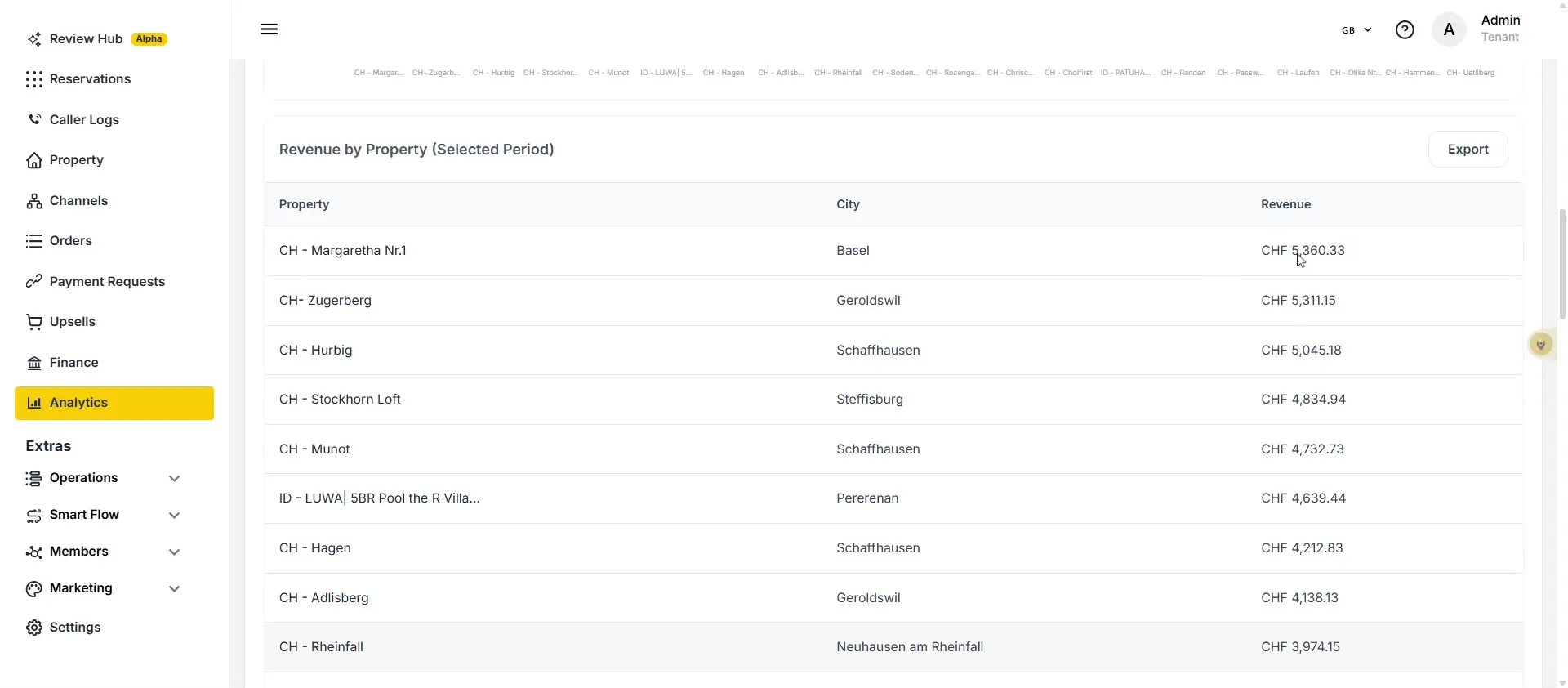Click the Review Hub sparkle icon

34,39
